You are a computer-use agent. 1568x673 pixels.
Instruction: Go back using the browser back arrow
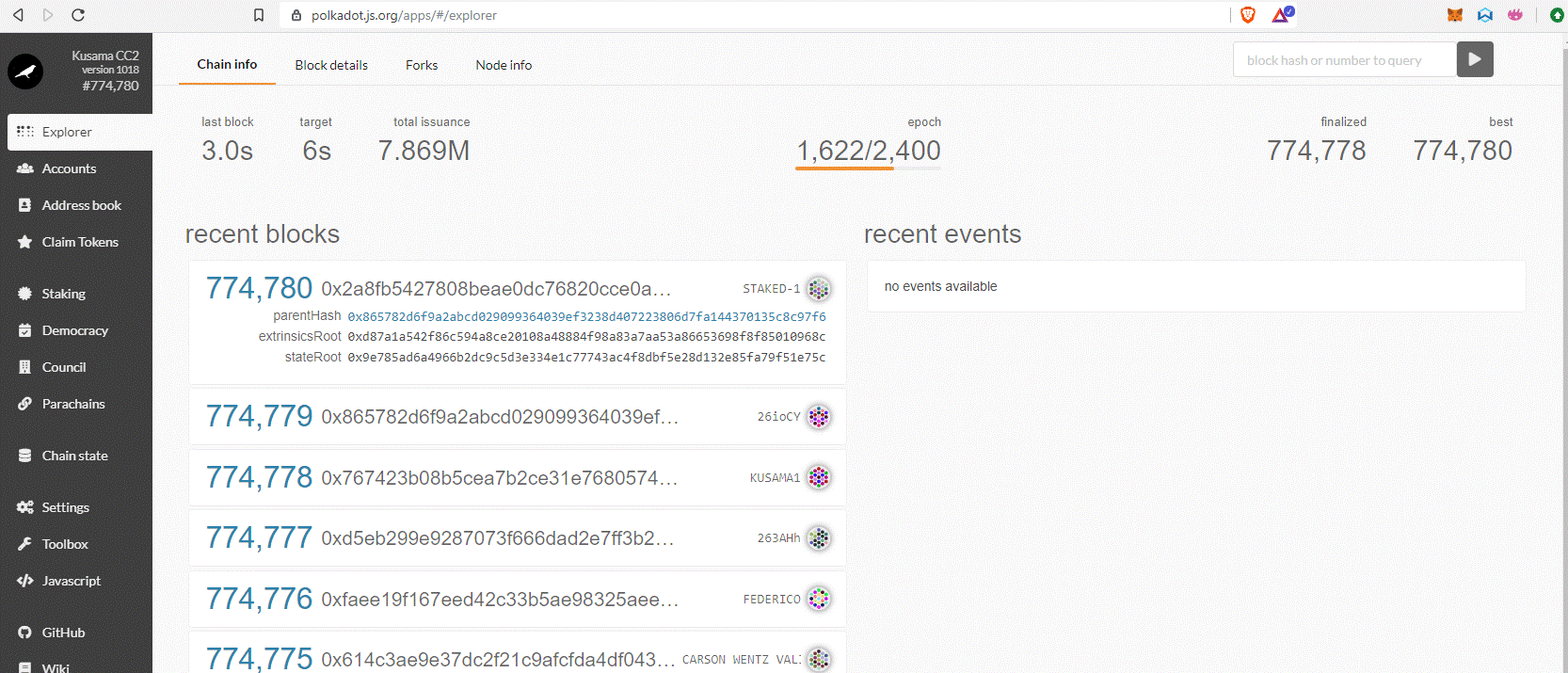click(x=18, y=15)
